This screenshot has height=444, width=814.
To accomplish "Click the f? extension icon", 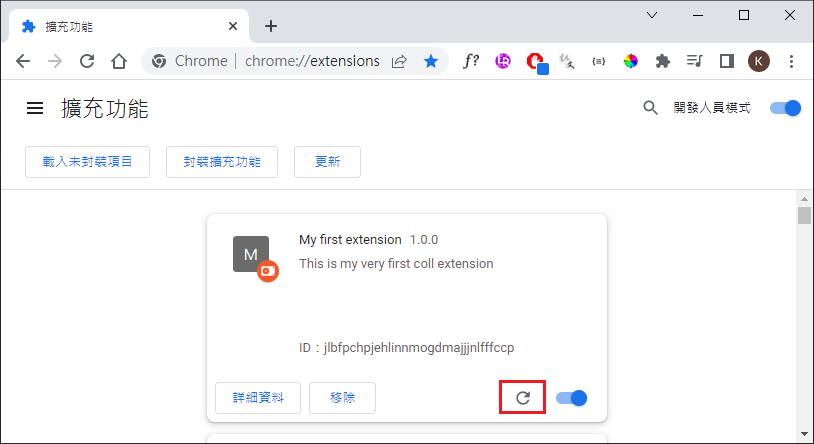I will [470, 61].
